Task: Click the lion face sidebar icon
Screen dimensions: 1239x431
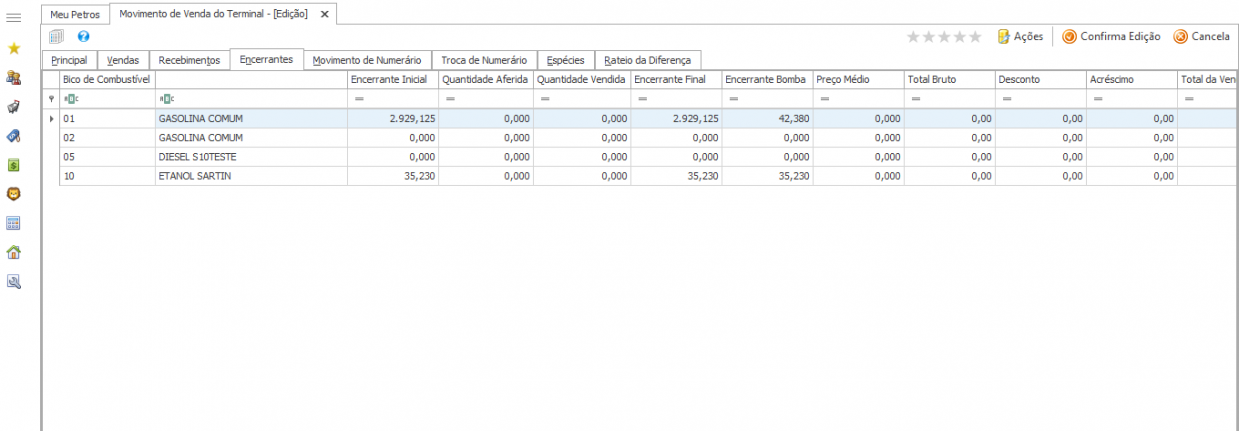Action: [x=14, y=194]
